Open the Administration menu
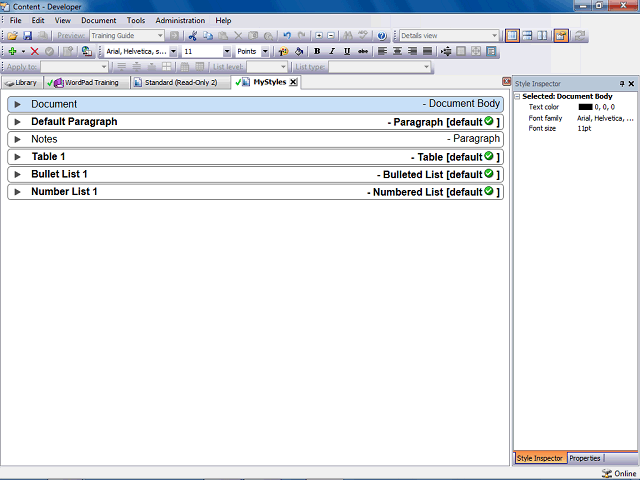Image resolution: width=640 pixels, height=480 pixels. tap(180, 20)
